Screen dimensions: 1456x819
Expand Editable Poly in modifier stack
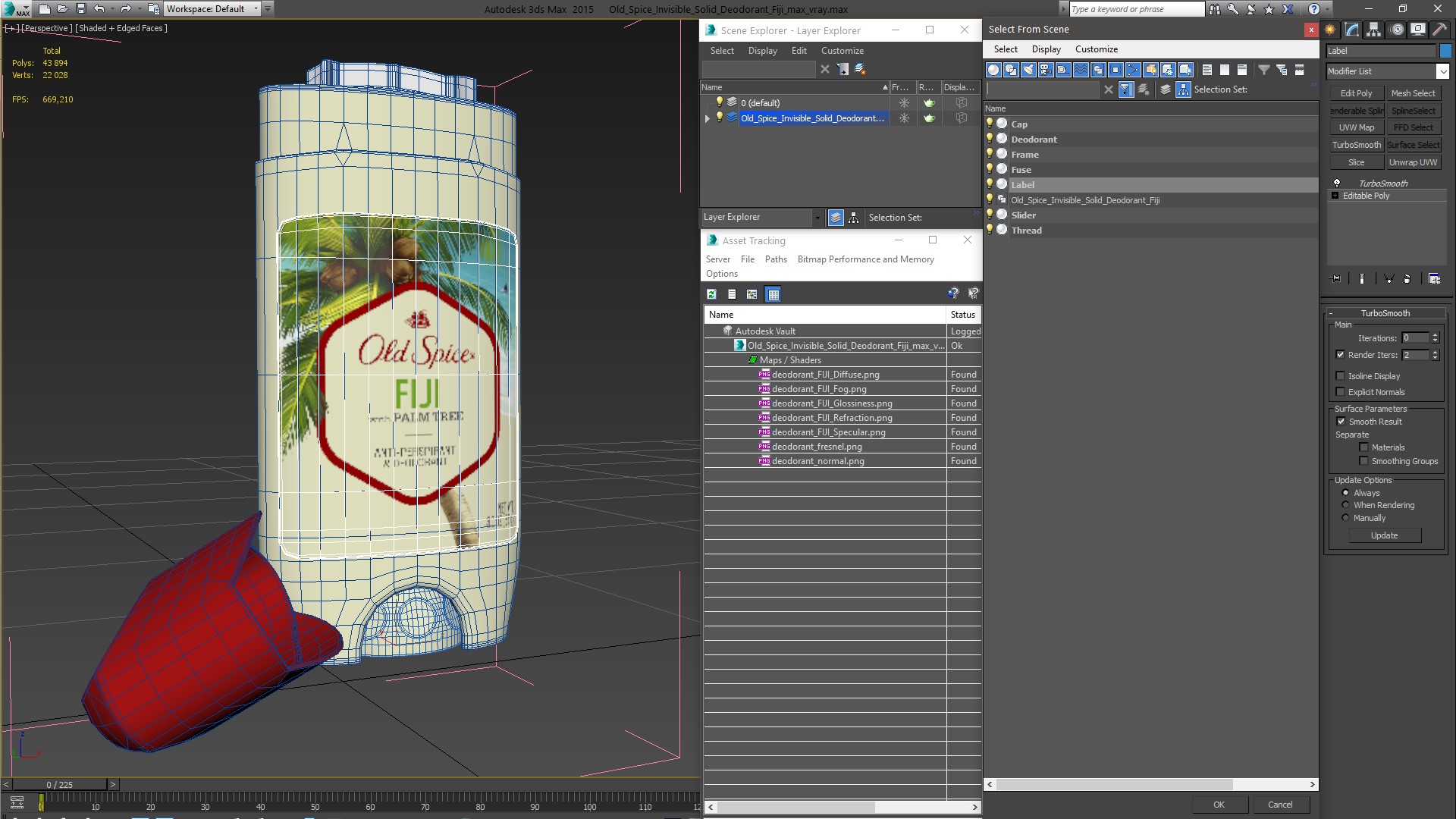(1335, 196)
